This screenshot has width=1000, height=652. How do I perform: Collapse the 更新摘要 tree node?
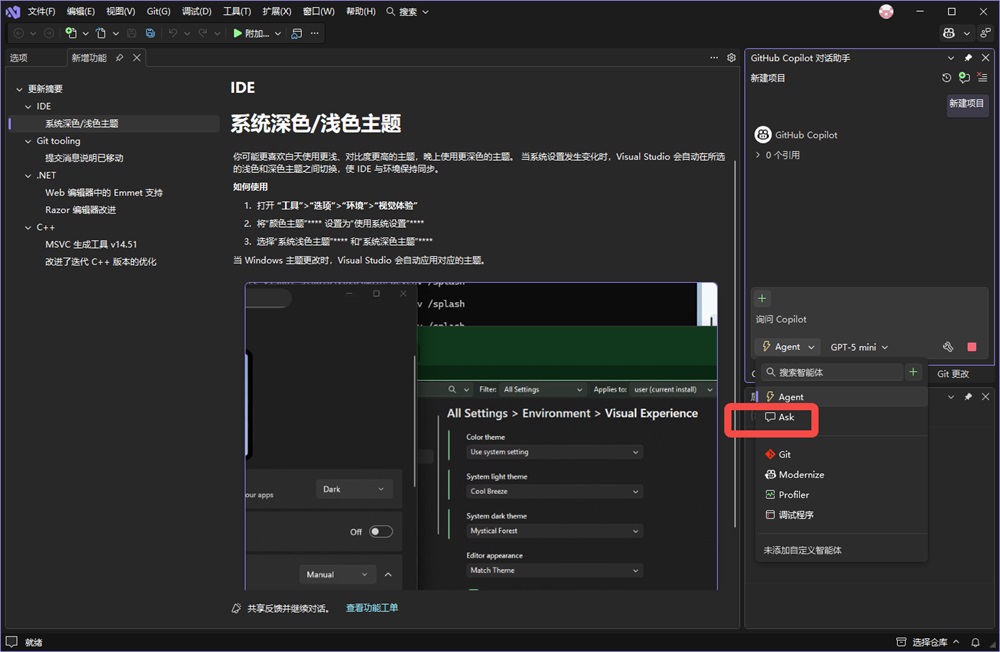(x=19, y=89)
